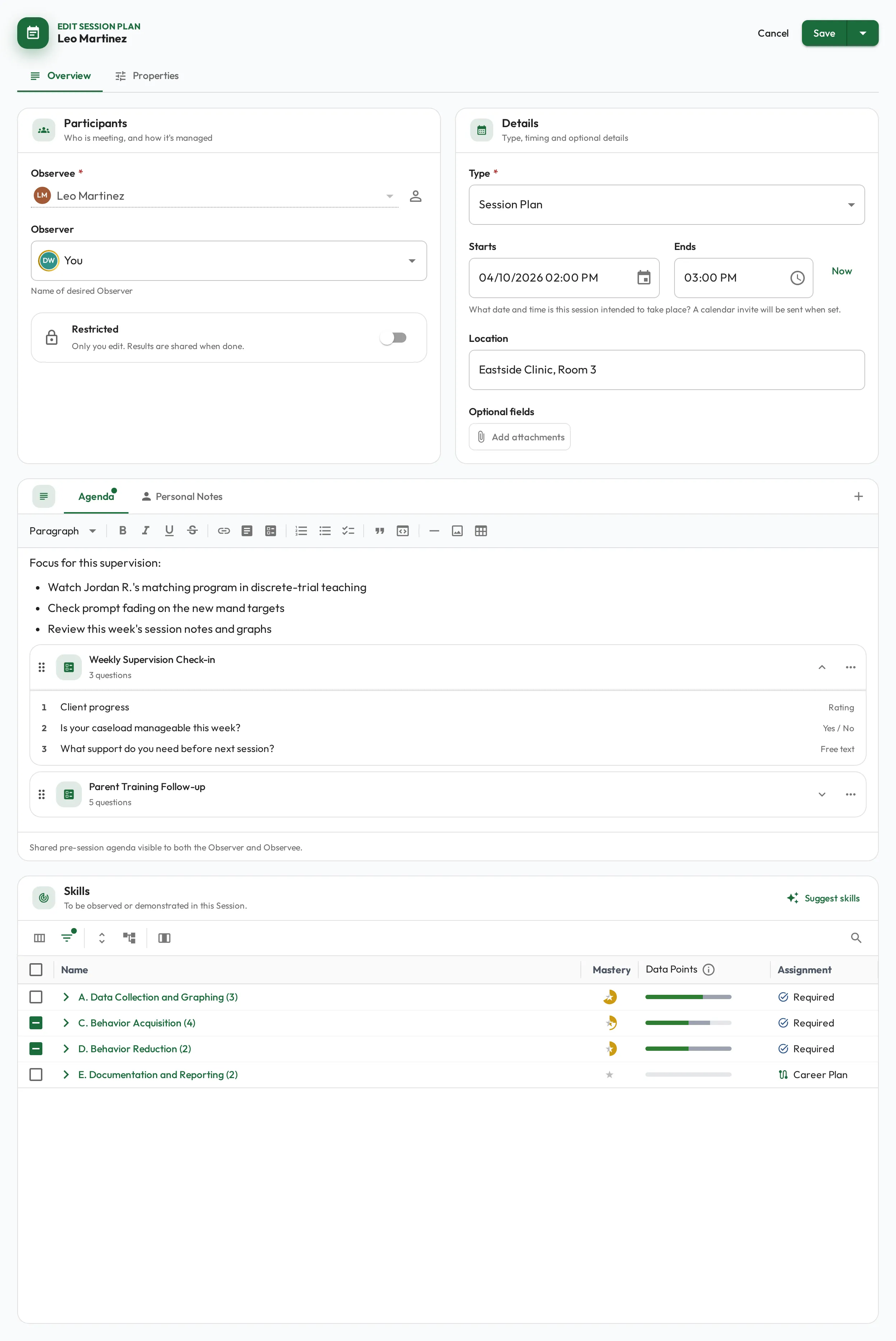Check Documentation and Reporting checkbox

[x=36, y=1075]
